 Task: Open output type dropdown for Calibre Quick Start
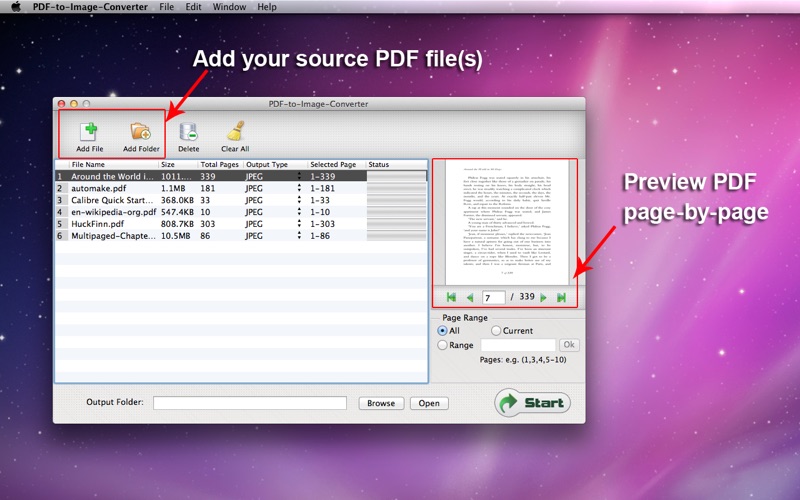[299, 200]
